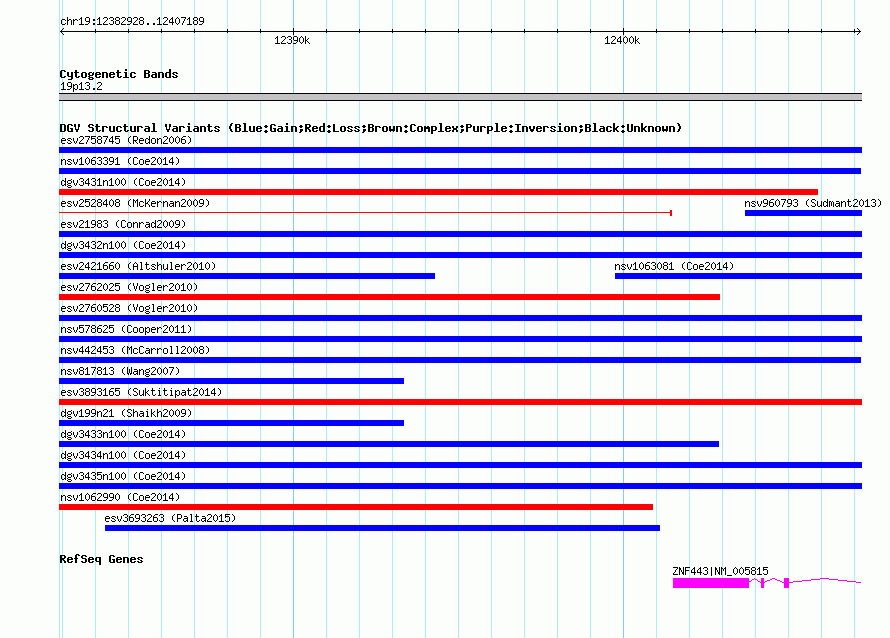
Task: Open the DGV Structural Variants track heading
Action: tap(370, 128)
